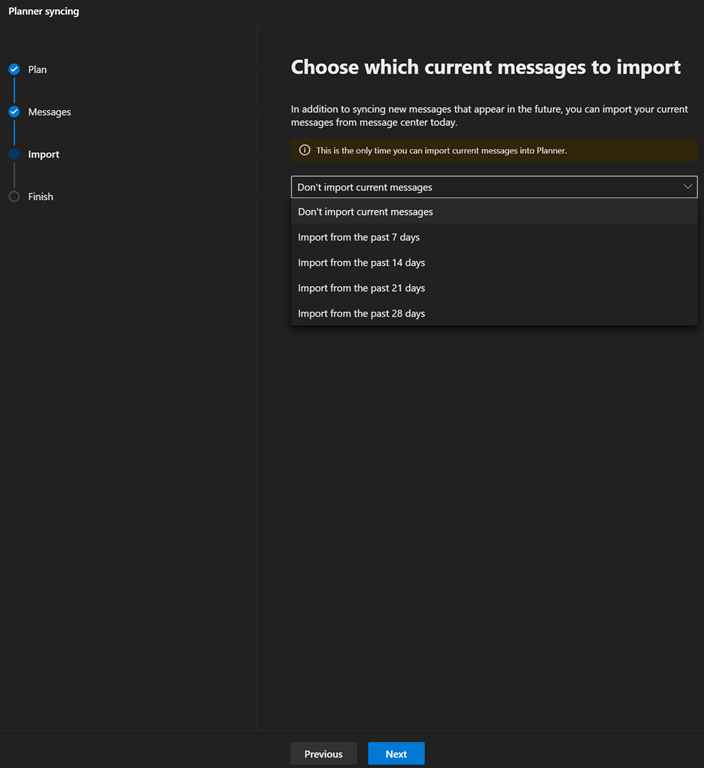
Task: Choose "Import from the past 14 days"
Action: (x=494, y=263)
